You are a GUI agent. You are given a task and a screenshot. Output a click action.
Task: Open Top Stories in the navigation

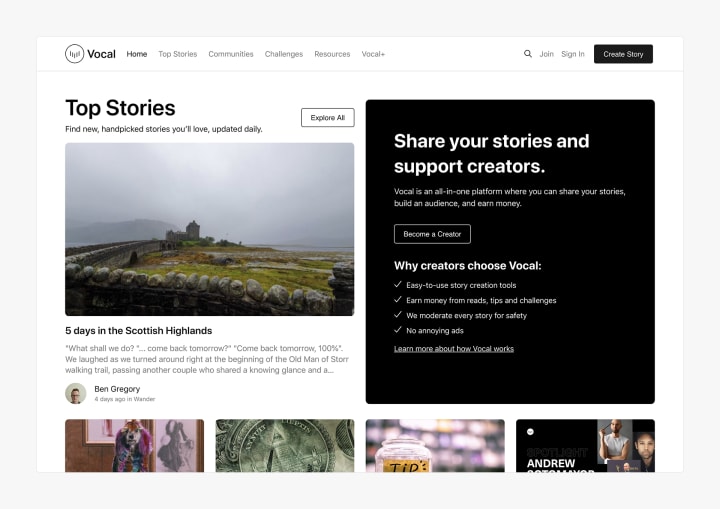[178, 54]
